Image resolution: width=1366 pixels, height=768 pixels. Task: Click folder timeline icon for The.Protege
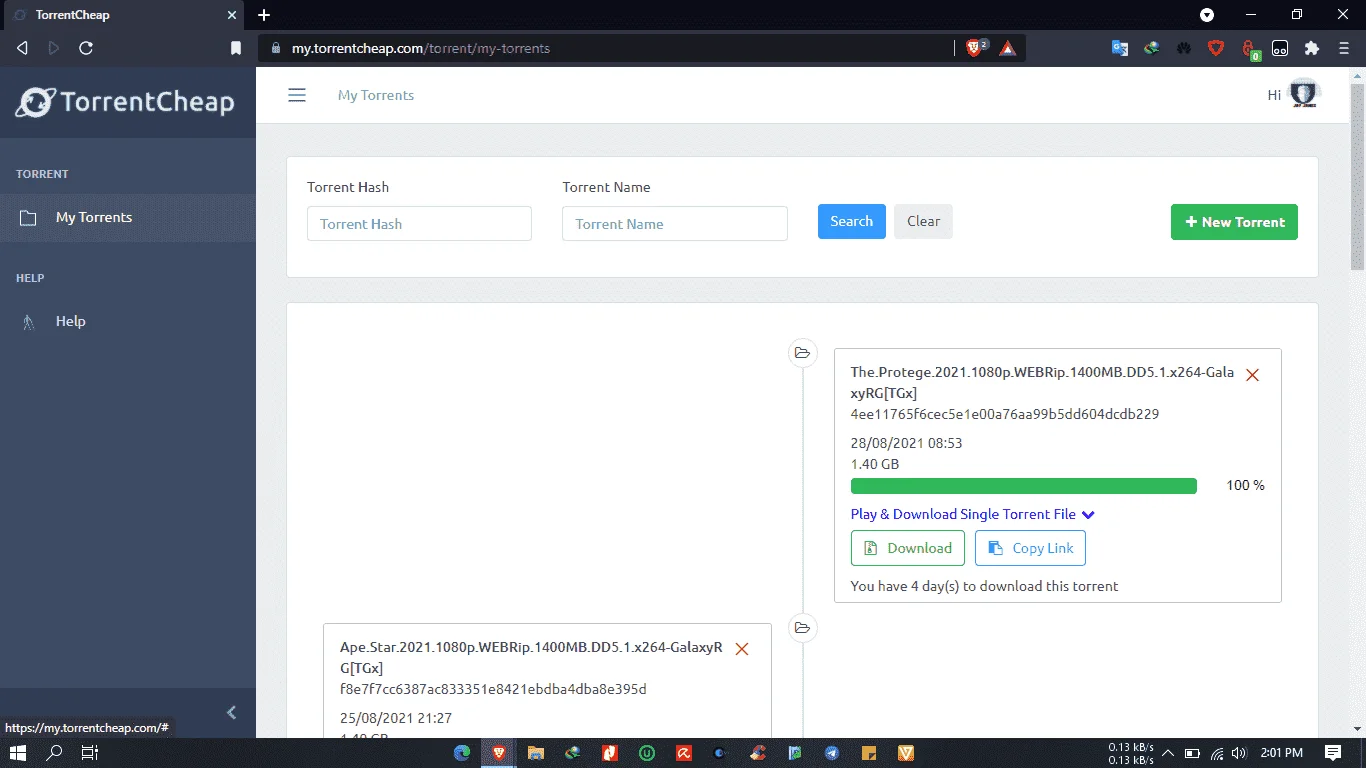pos(802,353)
